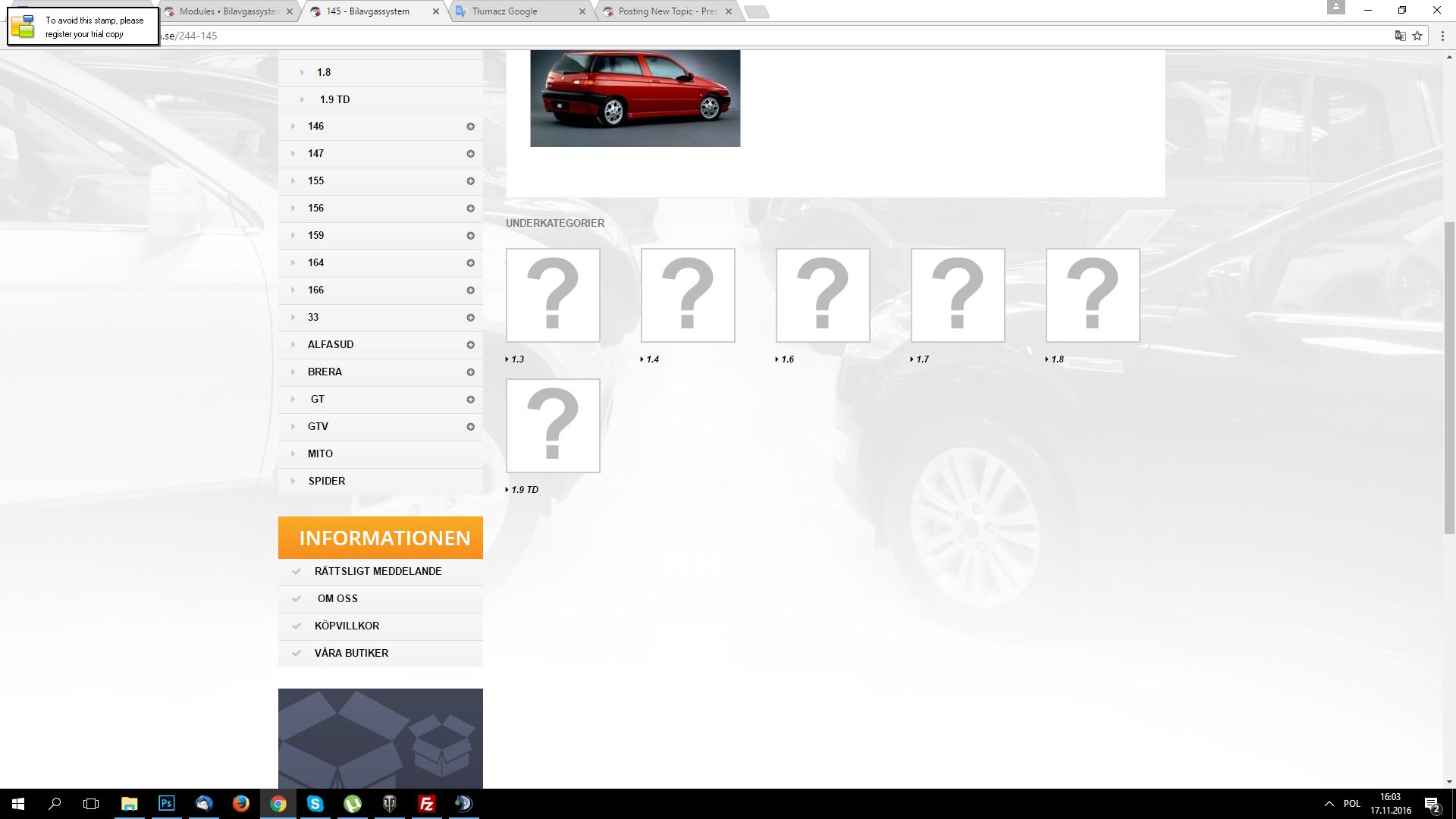
Task: Click the red Alfa Romeo 145 image
Action: [635, 99]
